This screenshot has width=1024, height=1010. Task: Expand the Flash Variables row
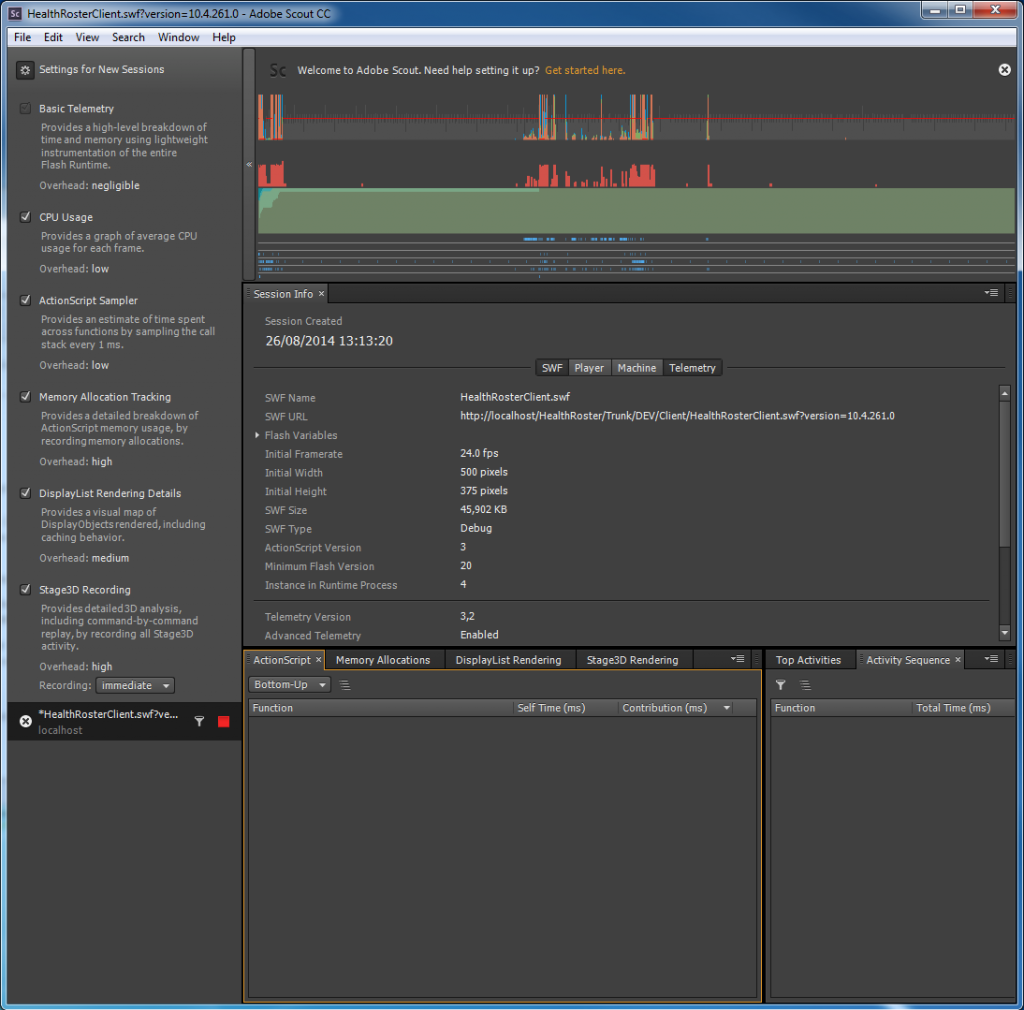[x=257, y=436]
